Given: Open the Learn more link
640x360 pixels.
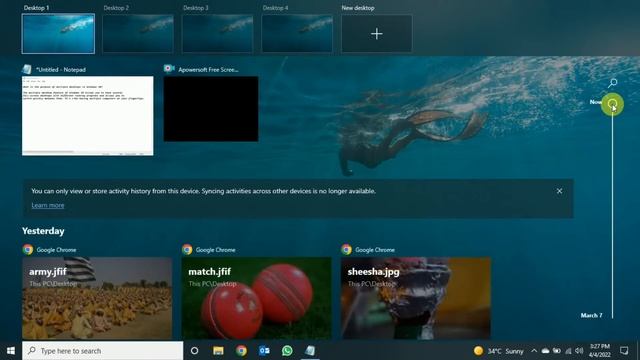Looking at the screenshot, I should click(x=48, y=205).
